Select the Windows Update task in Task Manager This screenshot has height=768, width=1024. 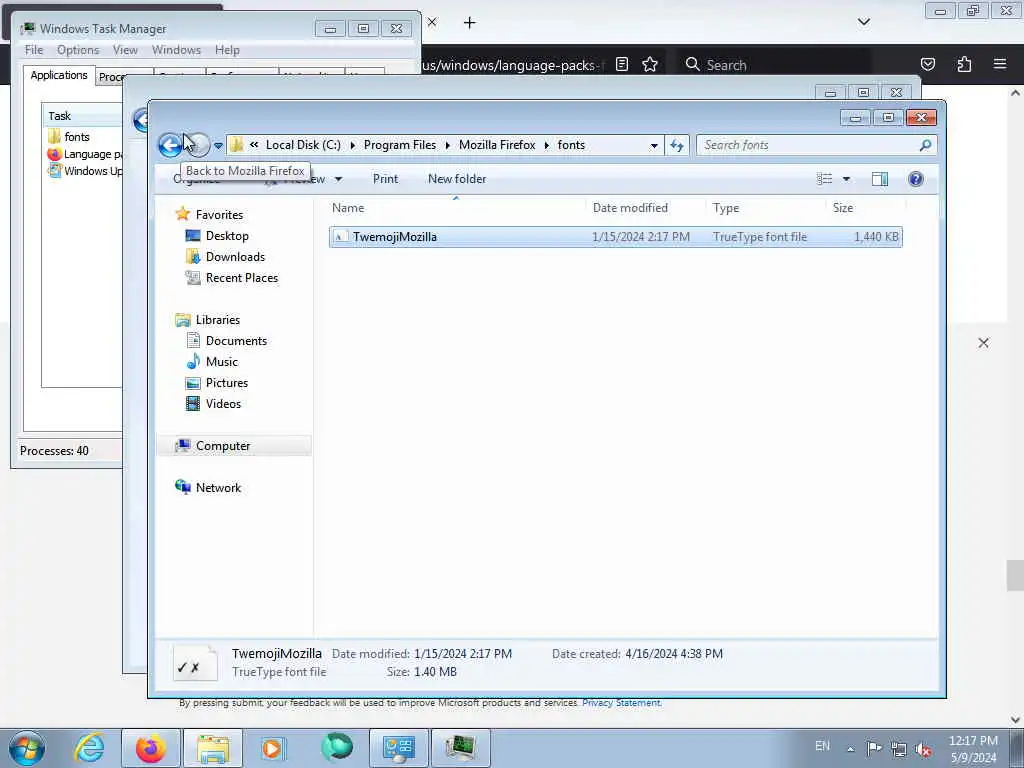tap(84, 171)
